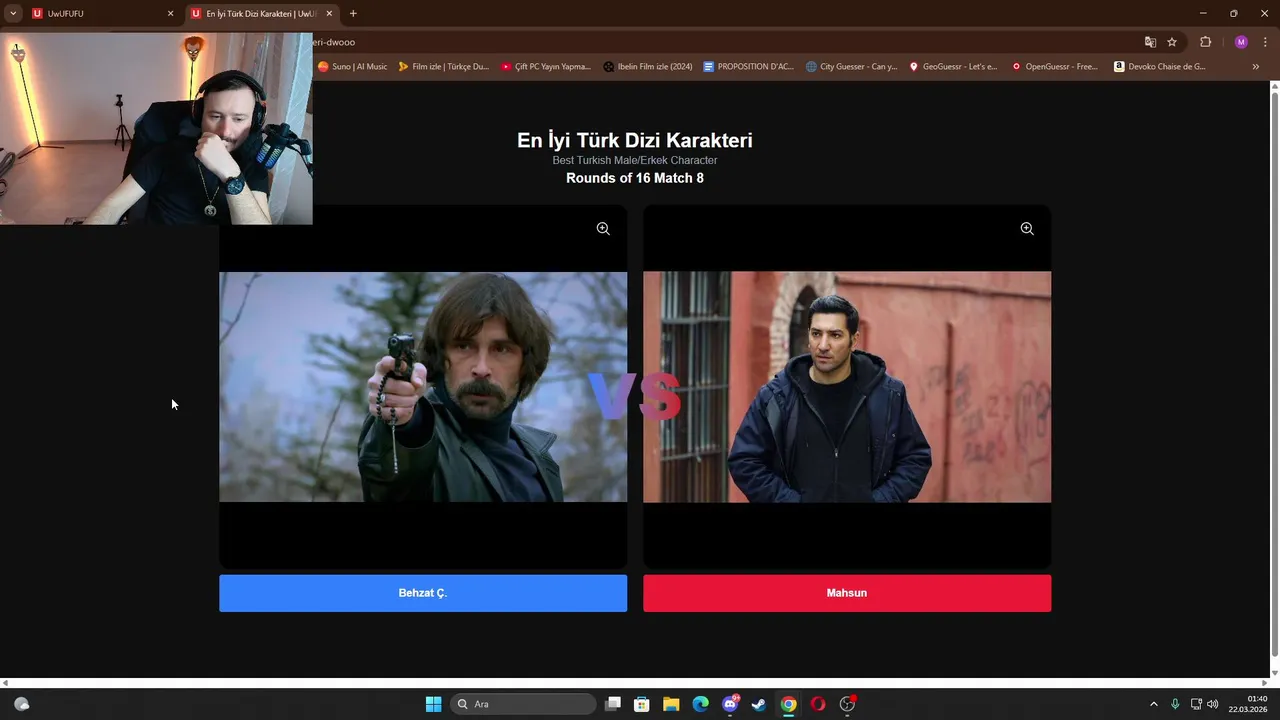
Task: Switch to En İyi Türk Dizi Karakteri tab
Action: pyautogui.click(x=262, y=14)
